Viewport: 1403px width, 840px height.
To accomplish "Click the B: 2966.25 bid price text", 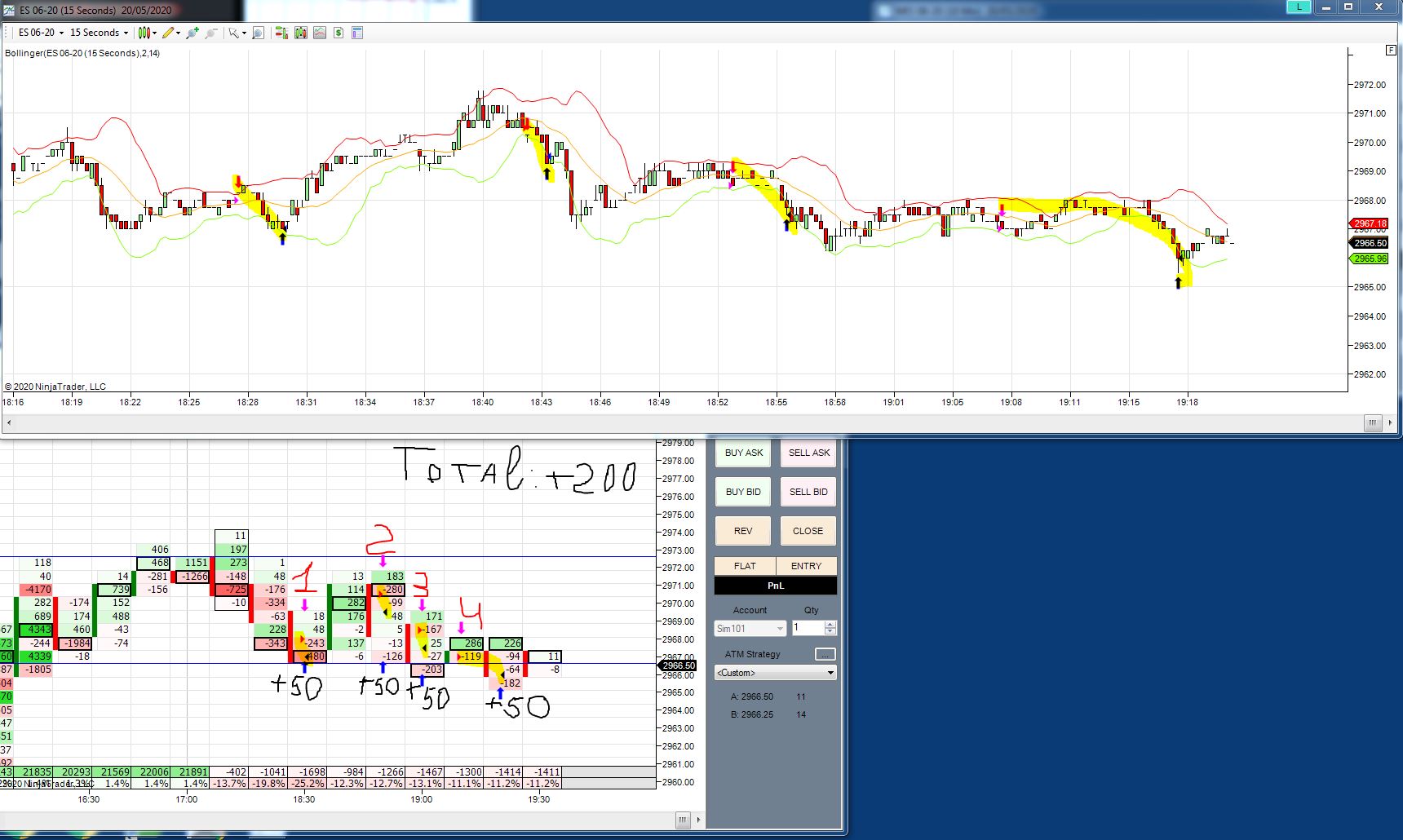I will [751, 714].
